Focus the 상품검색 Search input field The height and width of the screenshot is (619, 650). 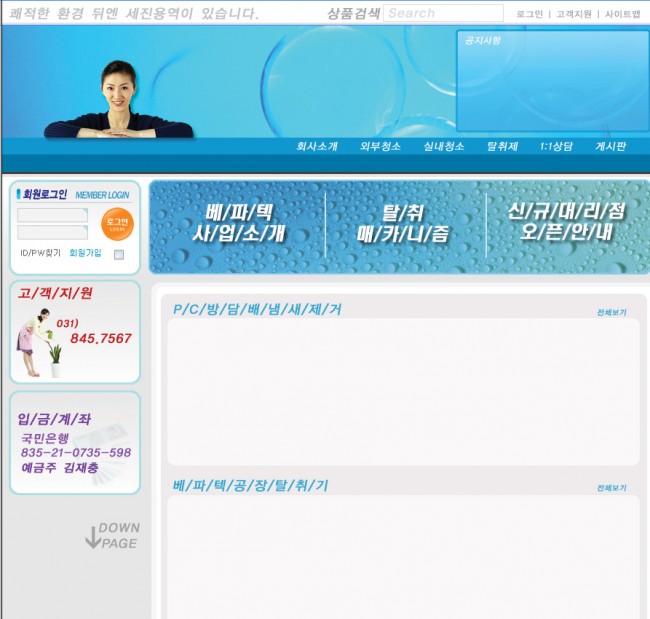(443, 14)
